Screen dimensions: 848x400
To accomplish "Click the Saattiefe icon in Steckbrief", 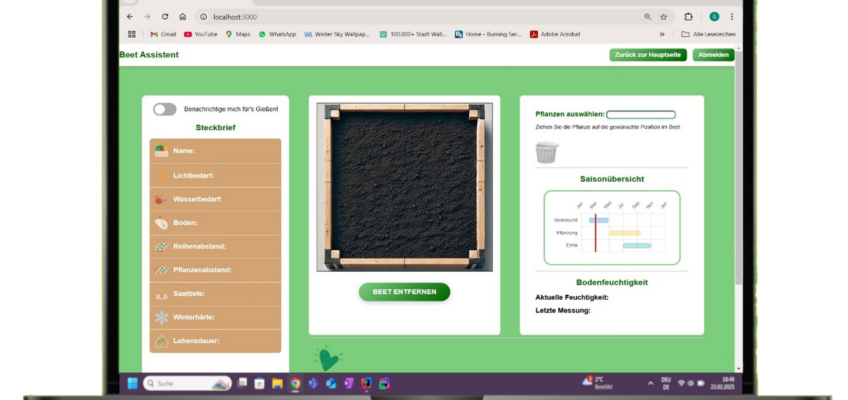I will 161,294.
